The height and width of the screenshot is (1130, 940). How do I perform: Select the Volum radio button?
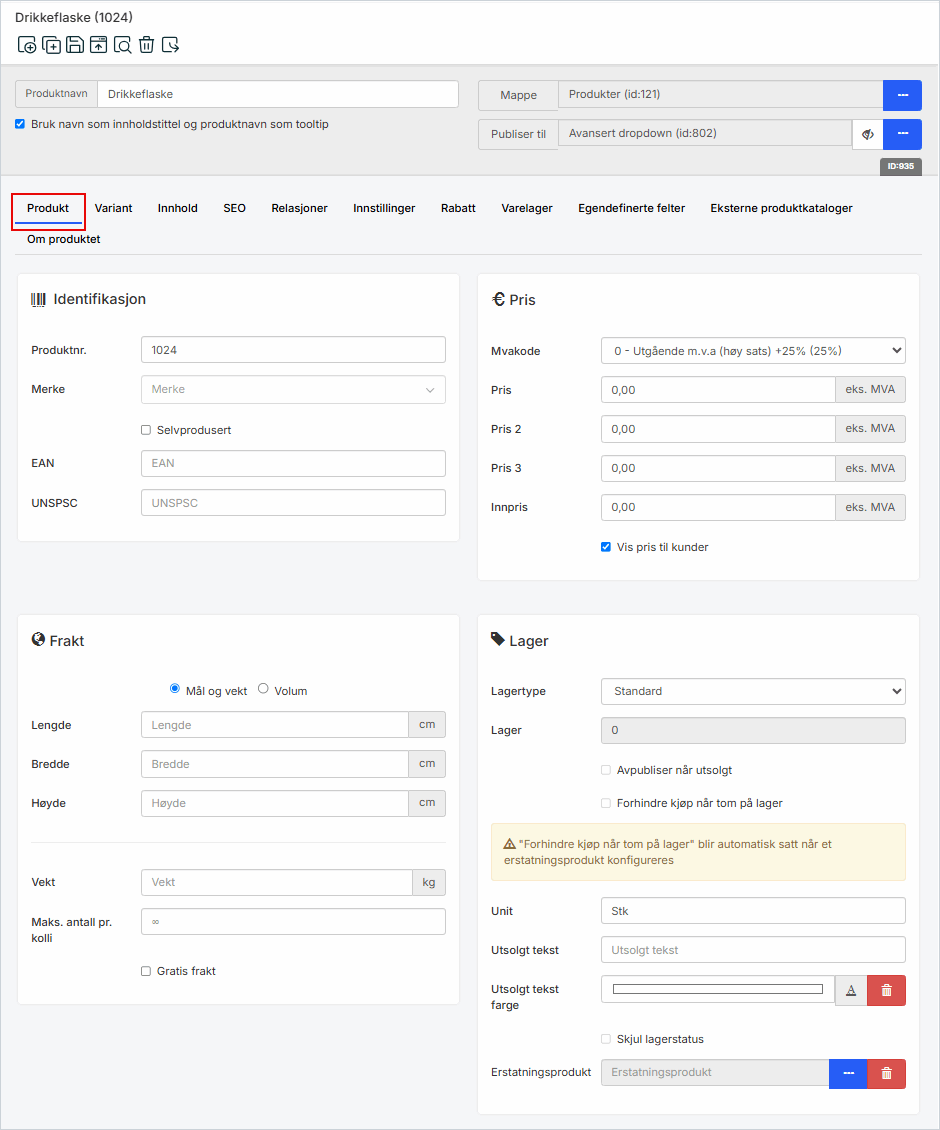tap(264, 689)
